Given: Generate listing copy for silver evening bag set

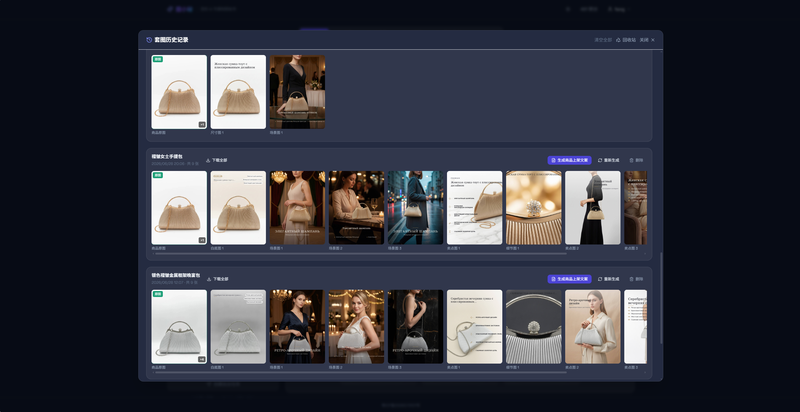Looking at the screenshot, I should [x=569, y=279].
